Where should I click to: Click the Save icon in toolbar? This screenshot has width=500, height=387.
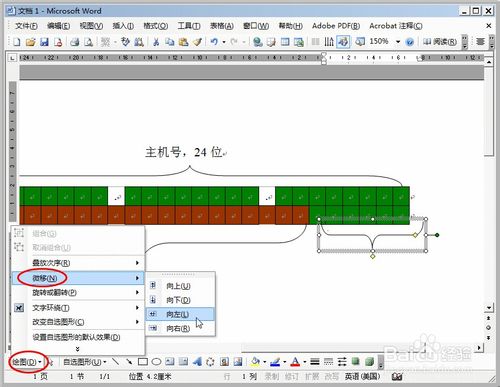point(44,42)
